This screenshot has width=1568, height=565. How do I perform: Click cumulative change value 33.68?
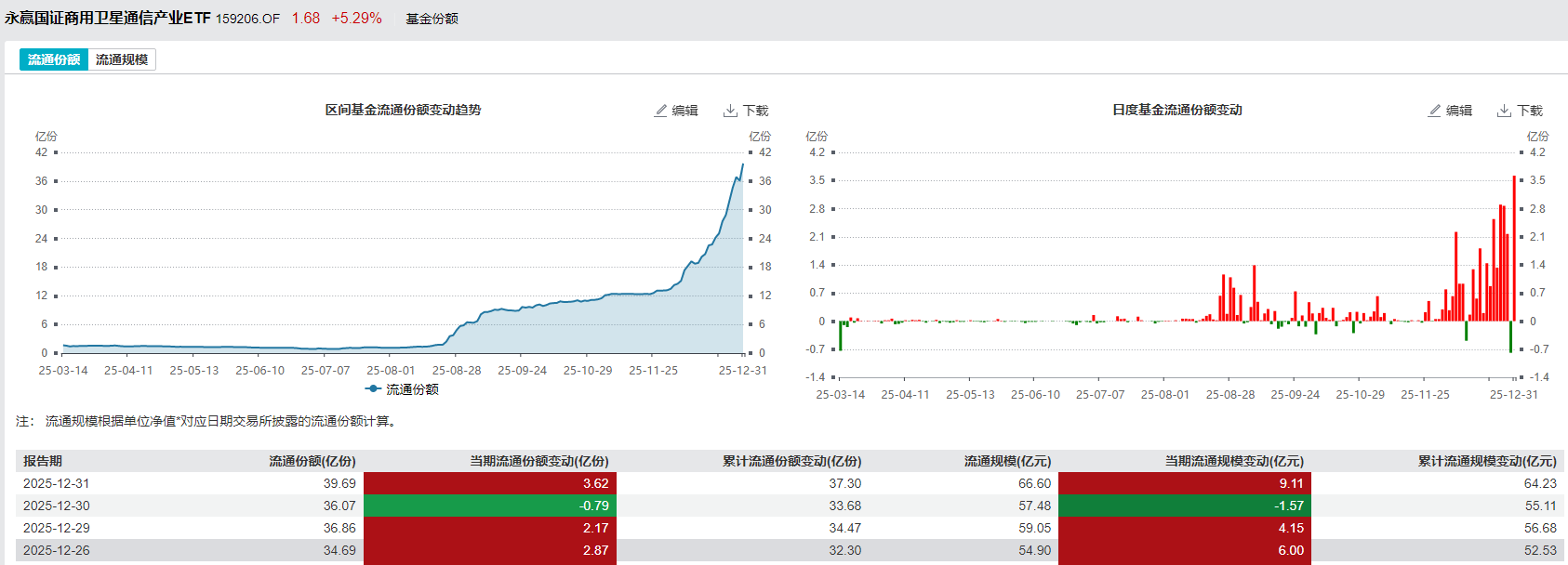tap(845, 506)
